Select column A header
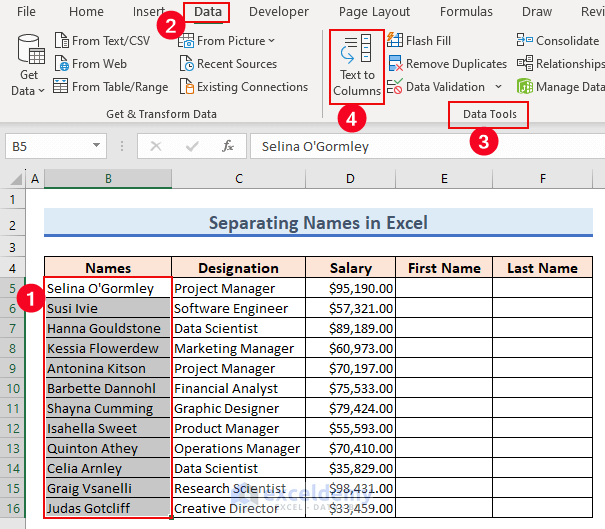Viewport: 605px width, 529px height. point(35,179)
